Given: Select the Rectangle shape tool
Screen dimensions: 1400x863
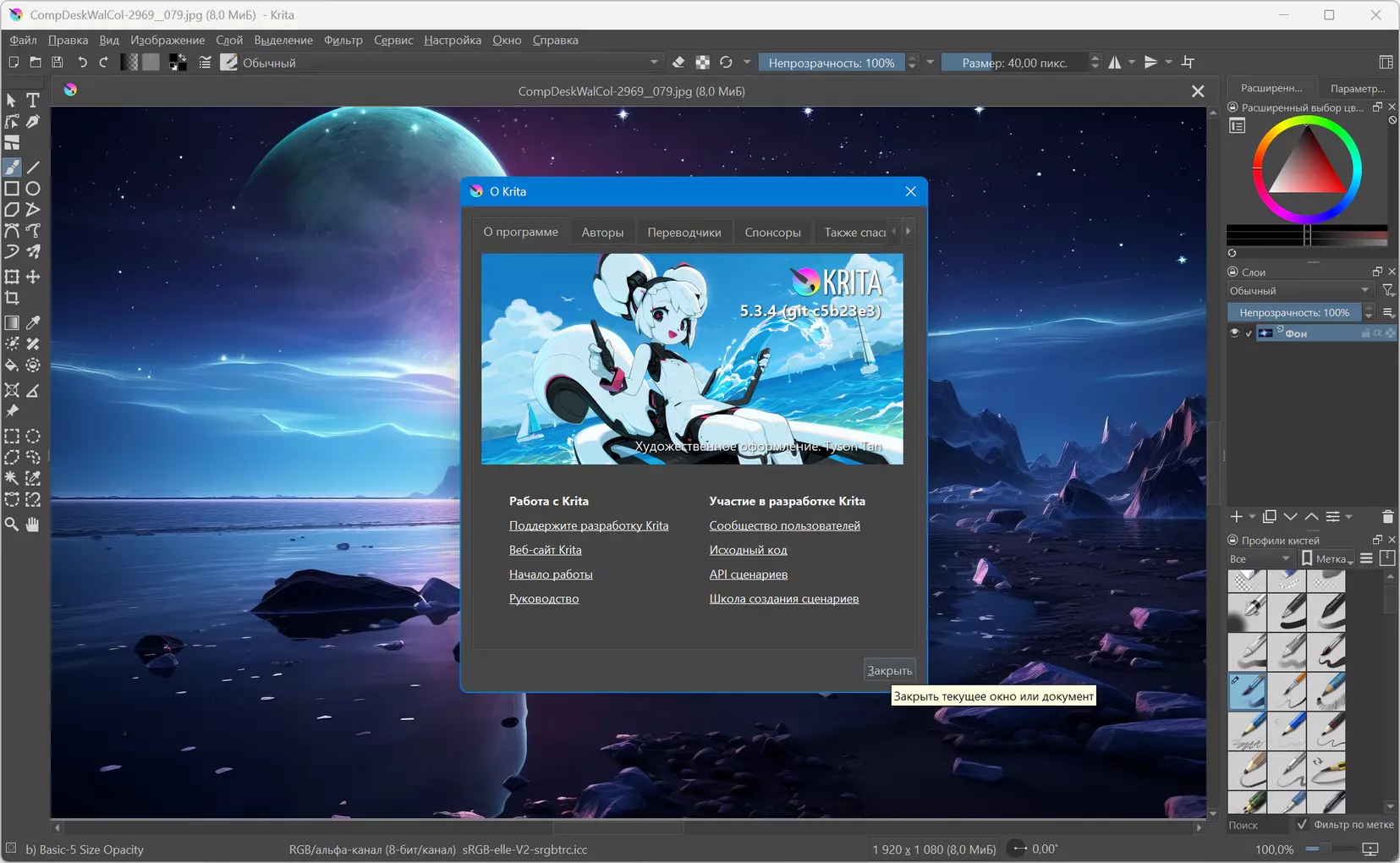Looking at the screenshot, I should point(12,189).
